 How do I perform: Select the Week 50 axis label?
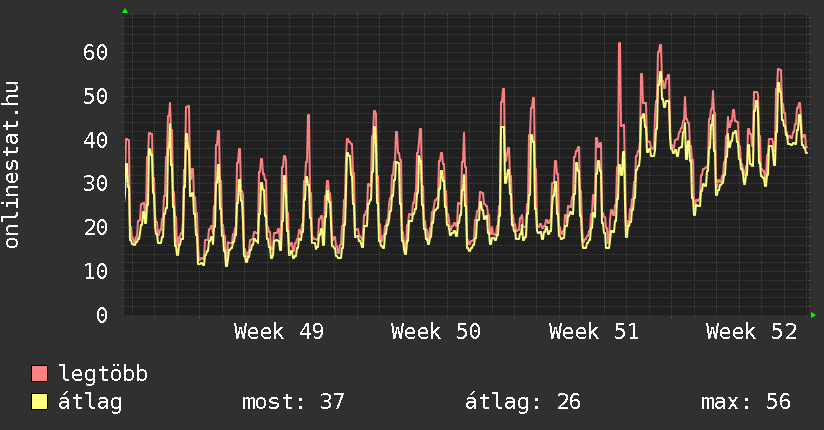(436, 332)
